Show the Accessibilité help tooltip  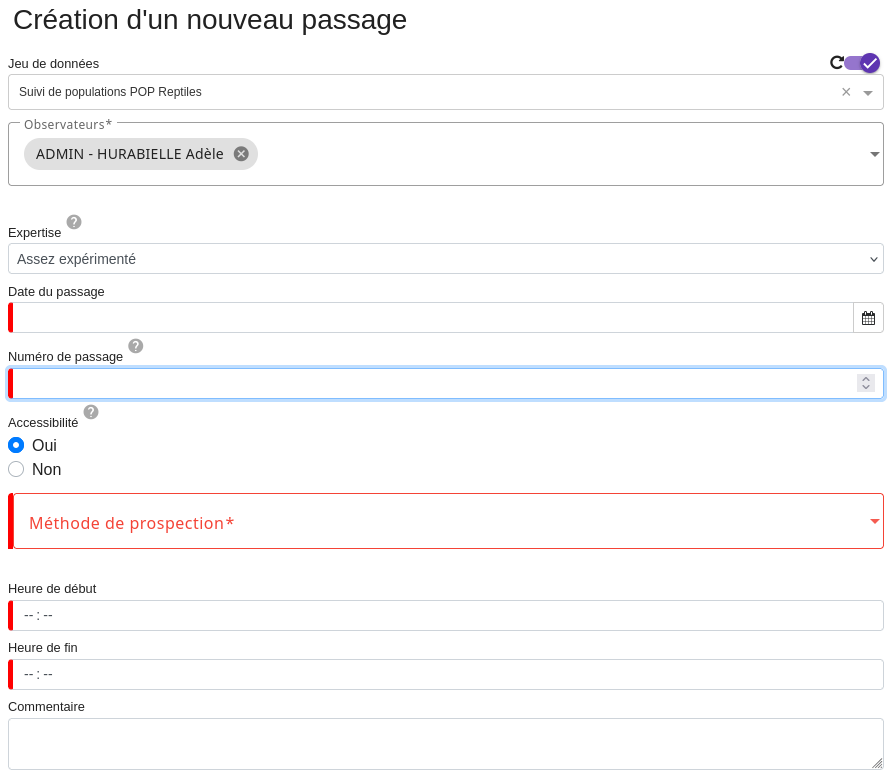[91, 412]
